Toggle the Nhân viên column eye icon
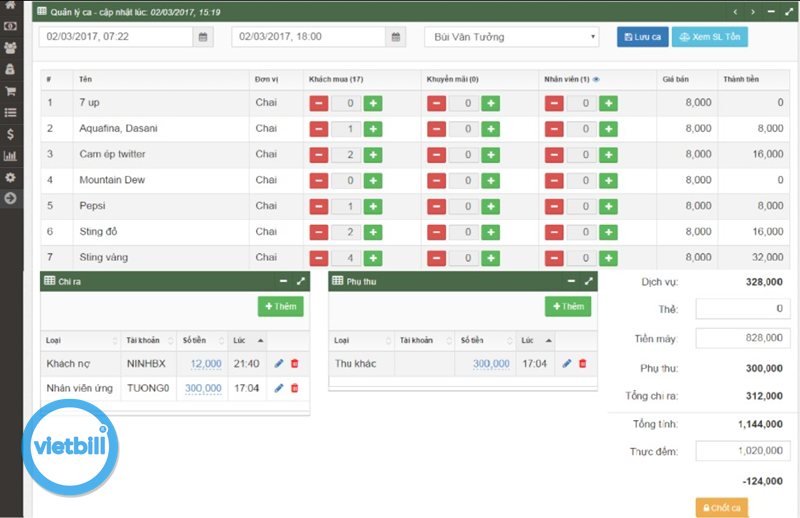The height and width of the screenshot is (518, 800). pos(596,78)
